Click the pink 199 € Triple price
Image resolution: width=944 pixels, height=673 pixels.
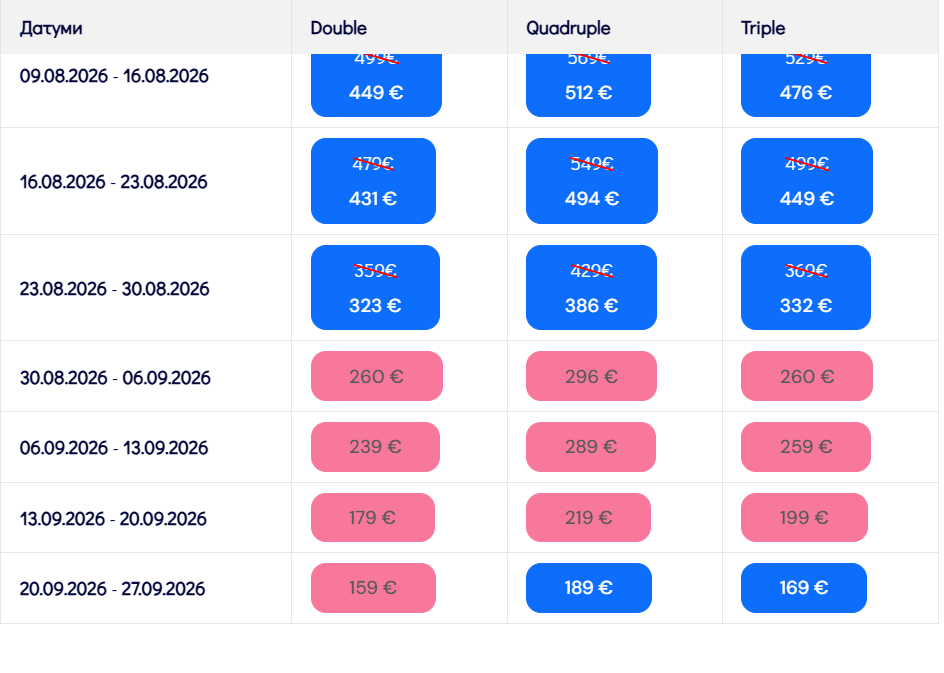pos(804,518)
